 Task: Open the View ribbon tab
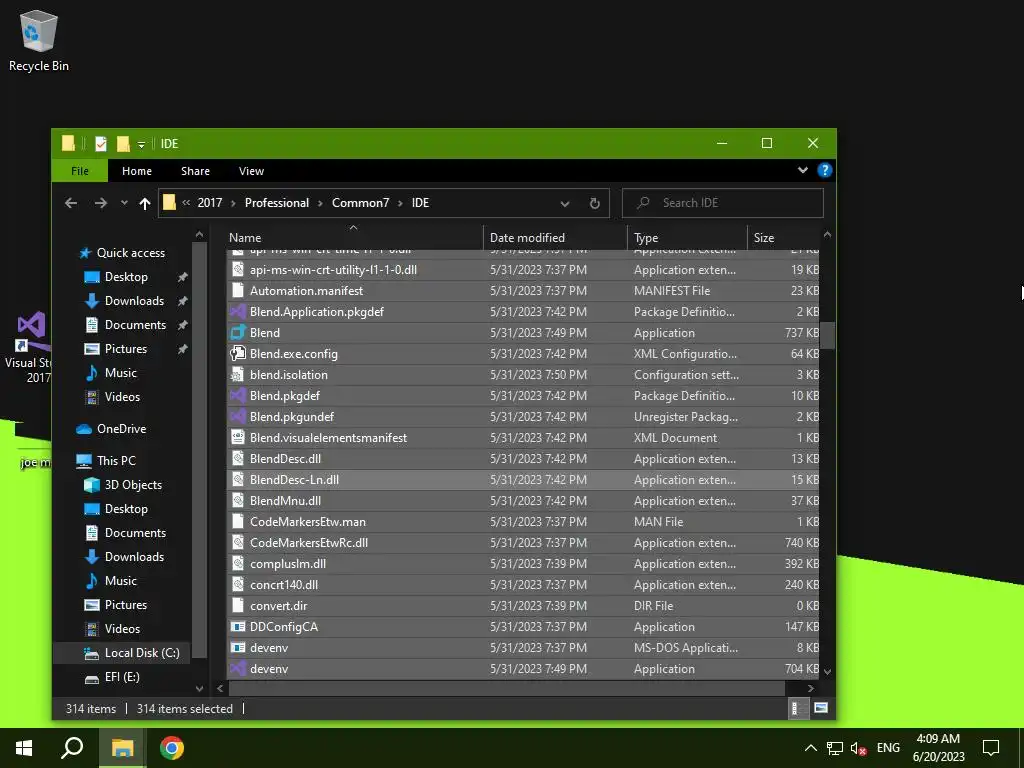click(x=251, y=171)
